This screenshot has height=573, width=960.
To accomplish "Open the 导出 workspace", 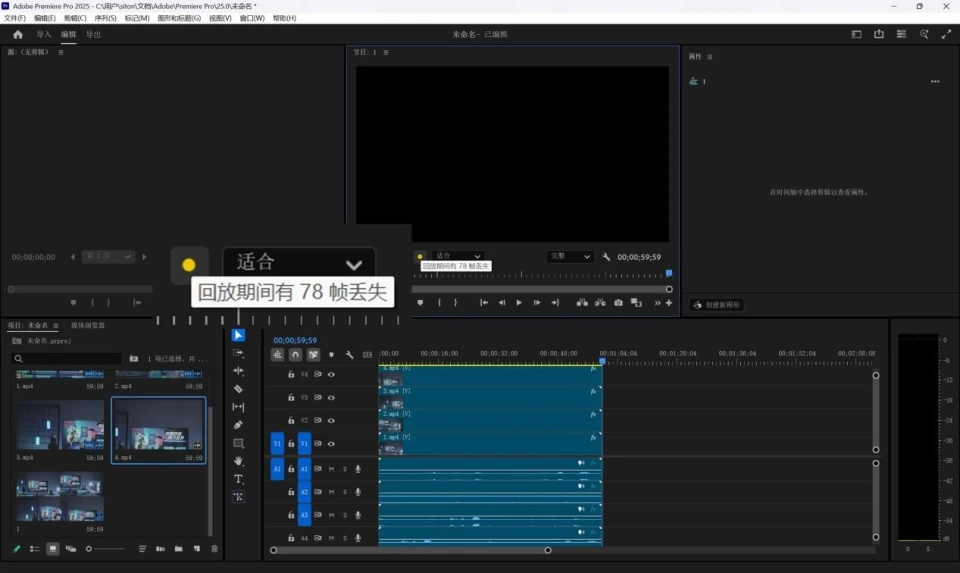I will click(x=93, y=34).
